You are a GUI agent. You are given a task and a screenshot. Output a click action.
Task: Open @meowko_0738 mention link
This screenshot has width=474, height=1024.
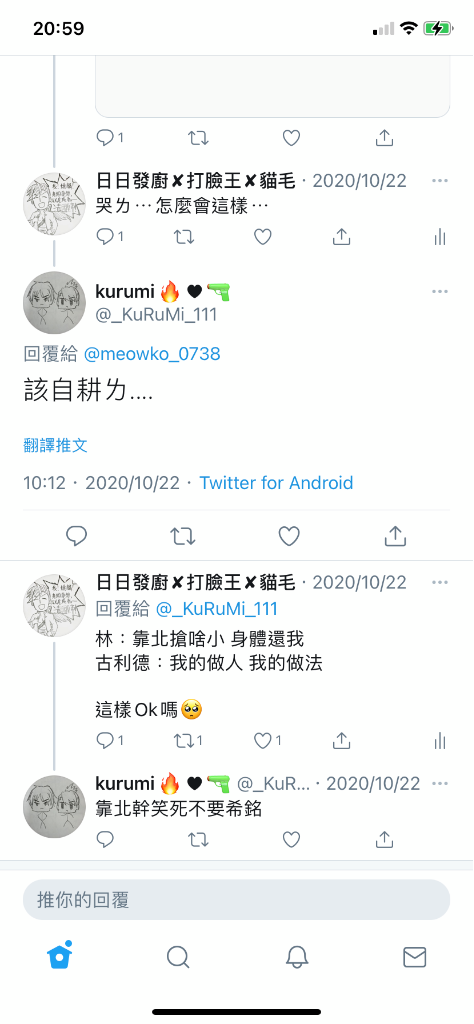(151, 354)
